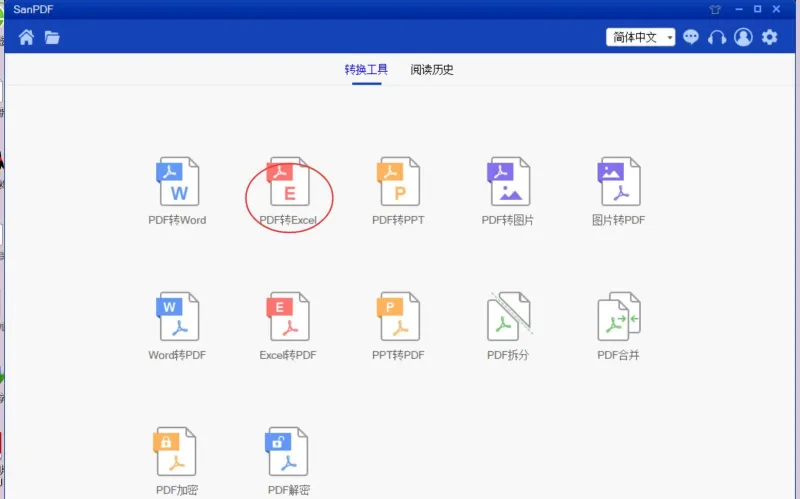Open the user account profile icon
800x499 pixels.
743,37
